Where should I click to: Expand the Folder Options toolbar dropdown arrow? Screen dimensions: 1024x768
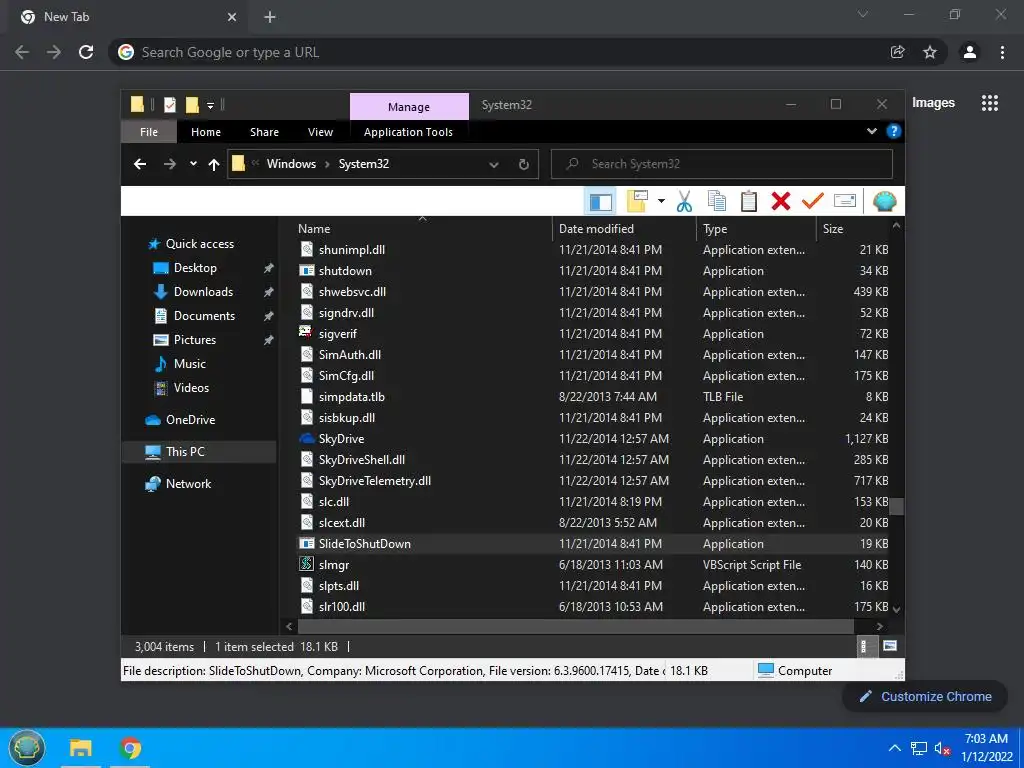661,202
